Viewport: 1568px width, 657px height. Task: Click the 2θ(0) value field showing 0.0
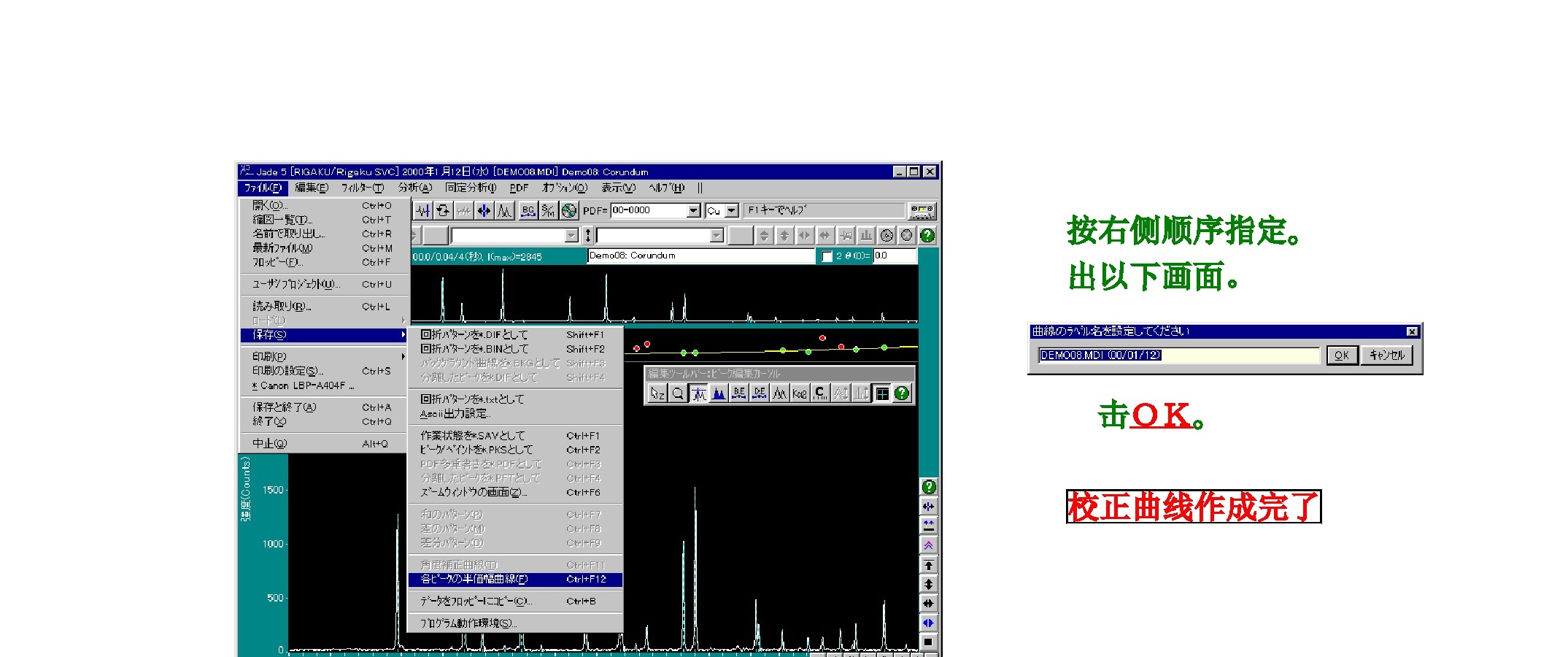(x=894, y=256)
